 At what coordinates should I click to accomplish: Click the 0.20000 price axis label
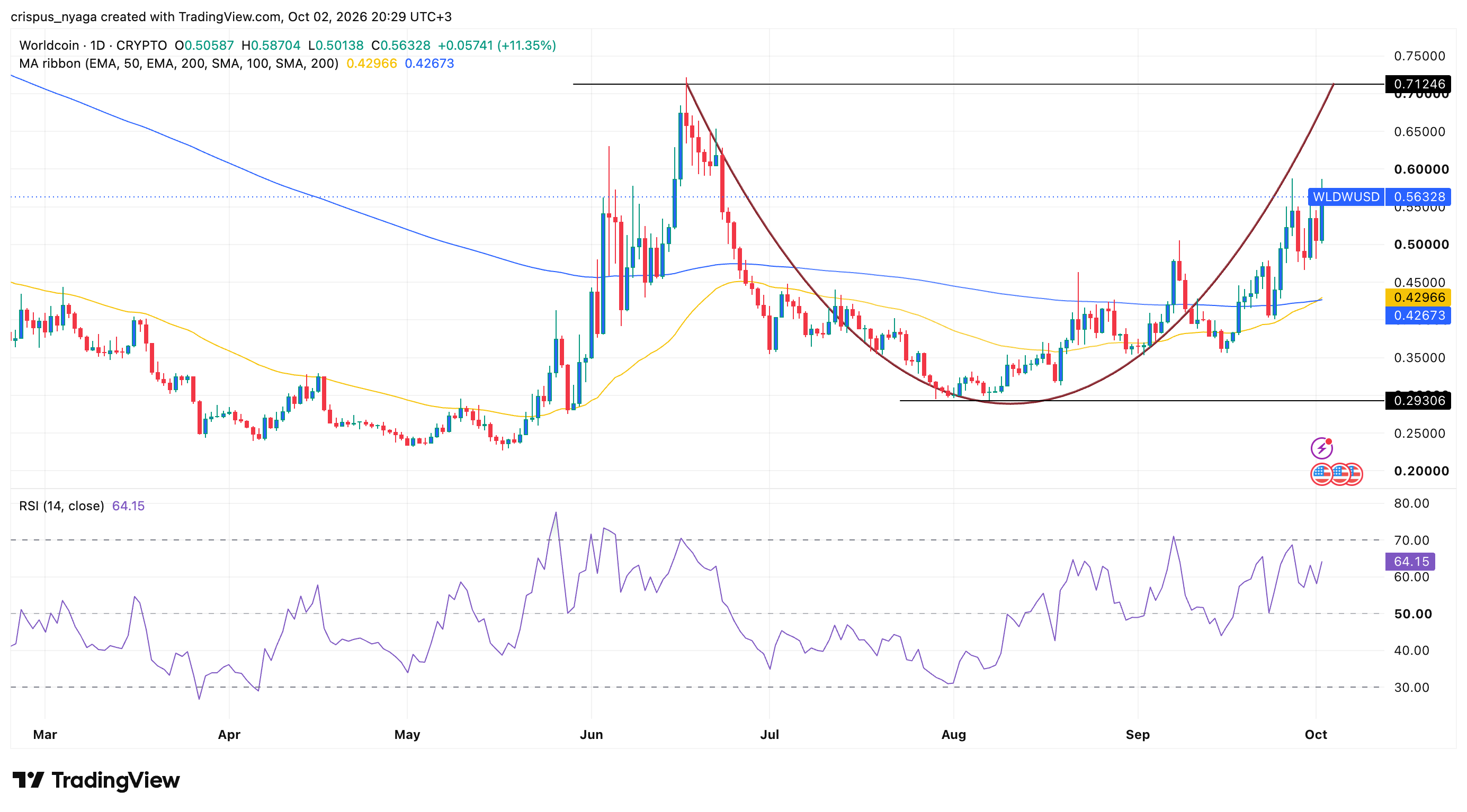(1421, 471)
